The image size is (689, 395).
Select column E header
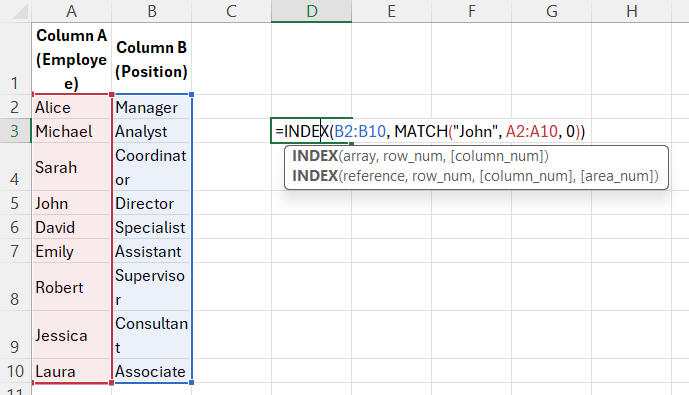click(x=392, y=11)
